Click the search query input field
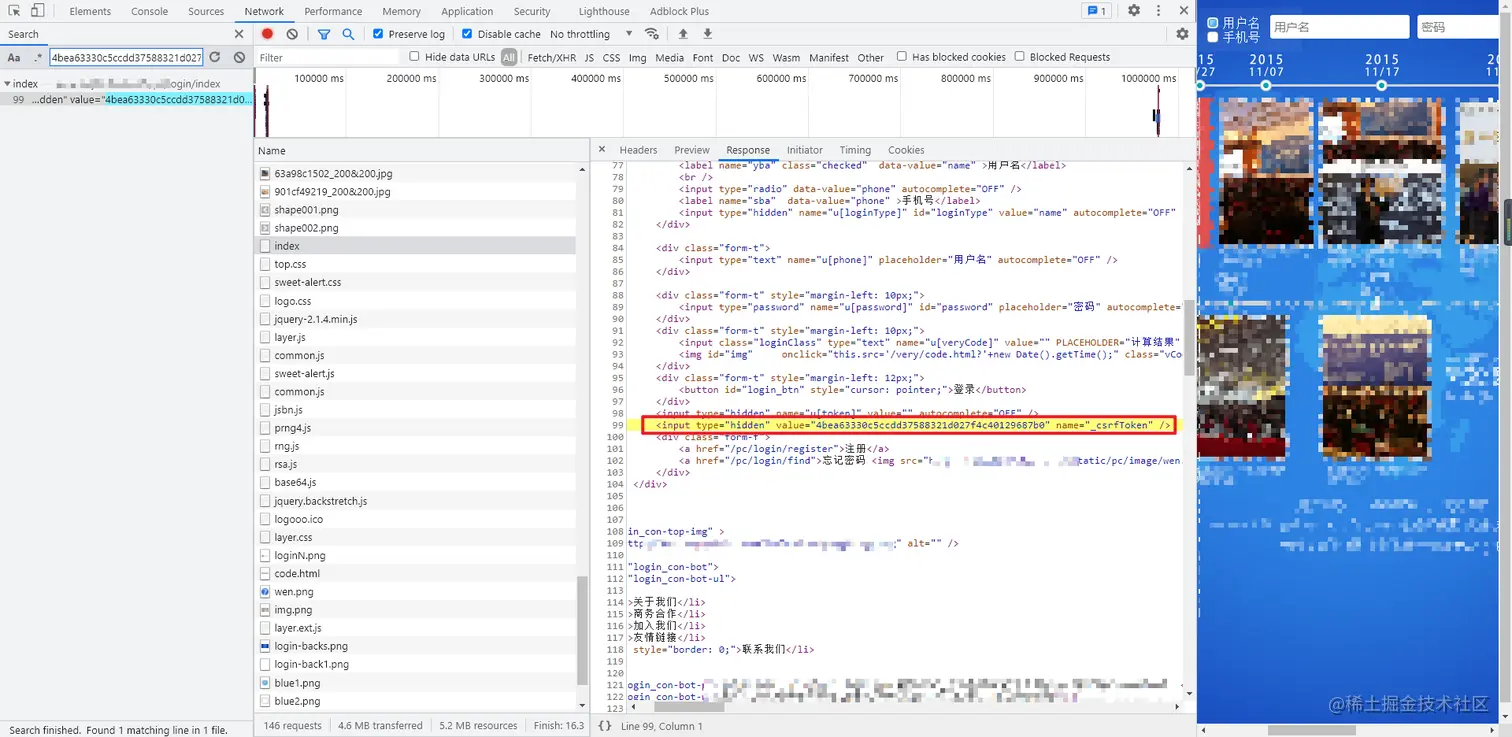Image resolution: width=1512 pixels, height=737 pixels. [126, 57]
